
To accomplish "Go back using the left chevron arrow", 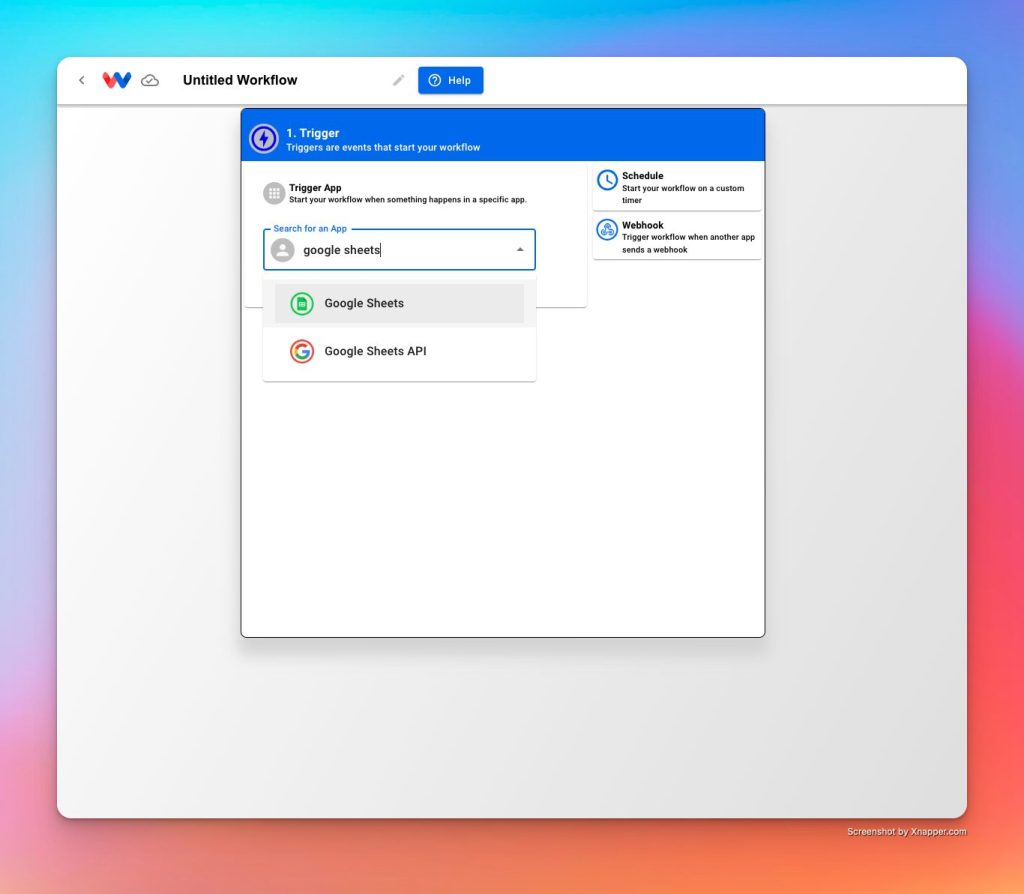I will [x=82, y=80].
